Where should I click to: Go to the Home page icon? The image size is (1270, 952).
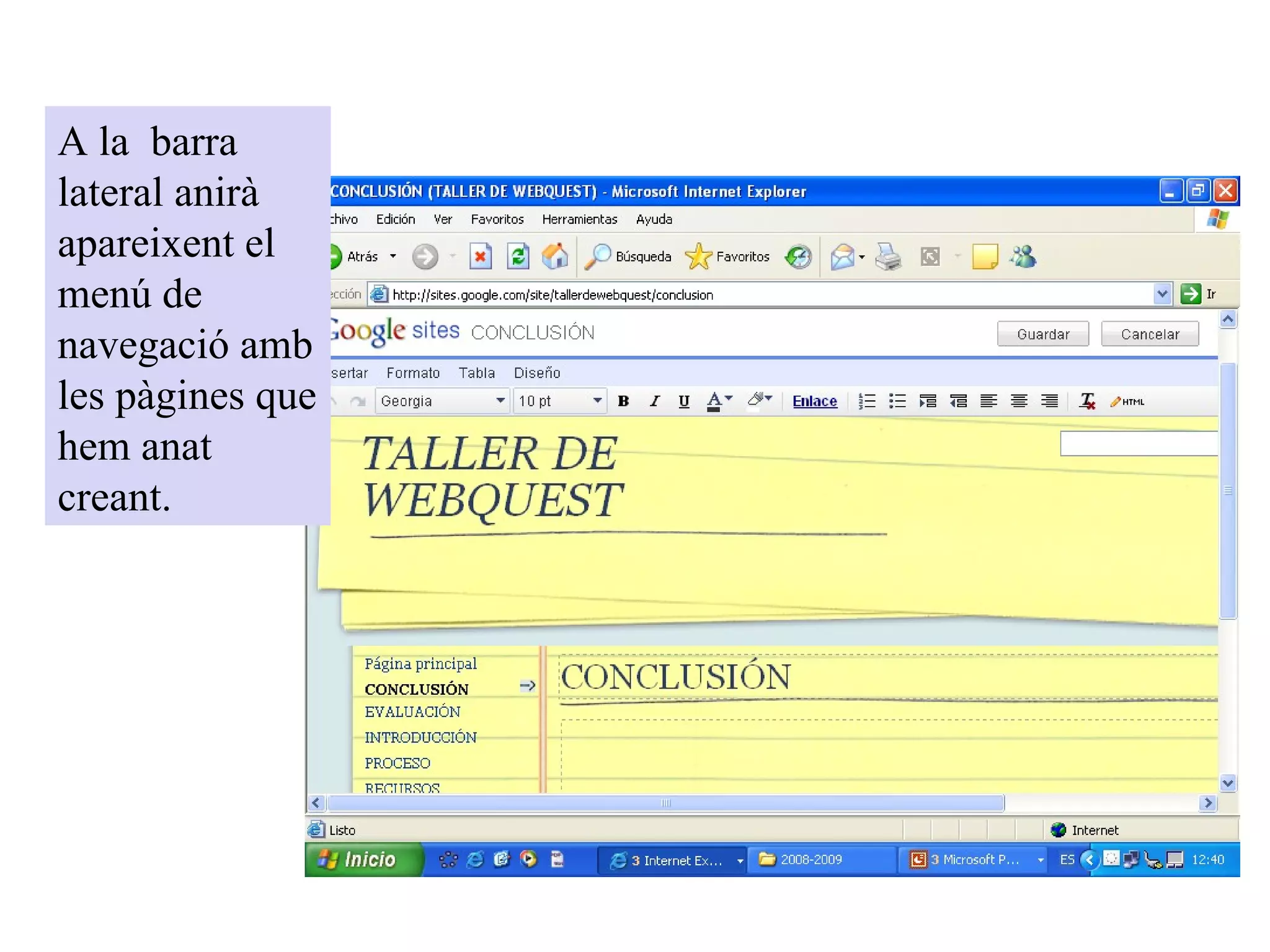tap(554, 256)
